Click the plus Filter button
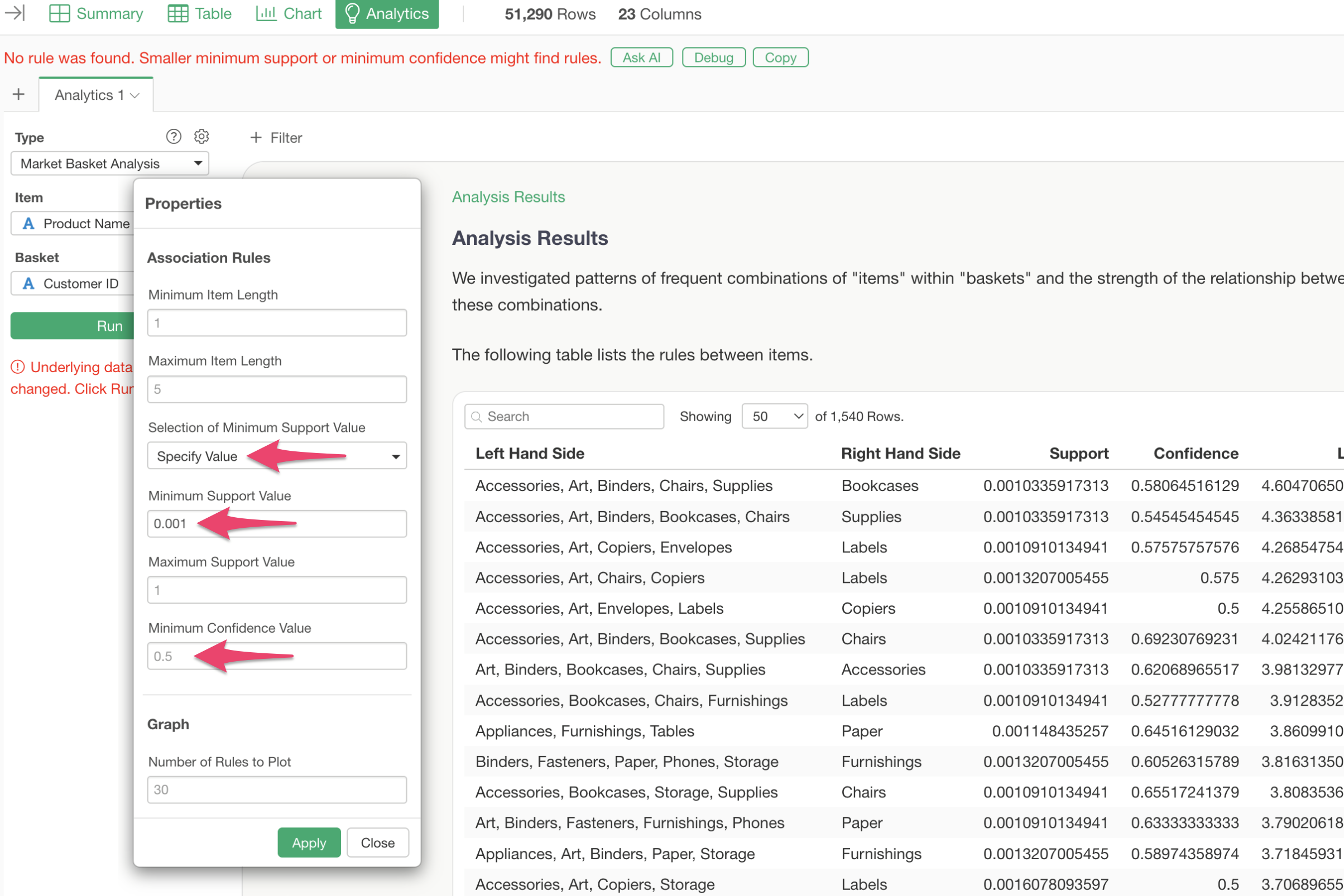 point(276,138)
